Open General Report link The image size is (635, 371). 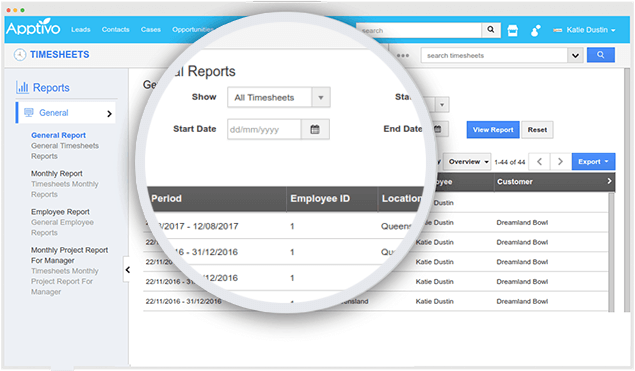(x=58, y=135)
